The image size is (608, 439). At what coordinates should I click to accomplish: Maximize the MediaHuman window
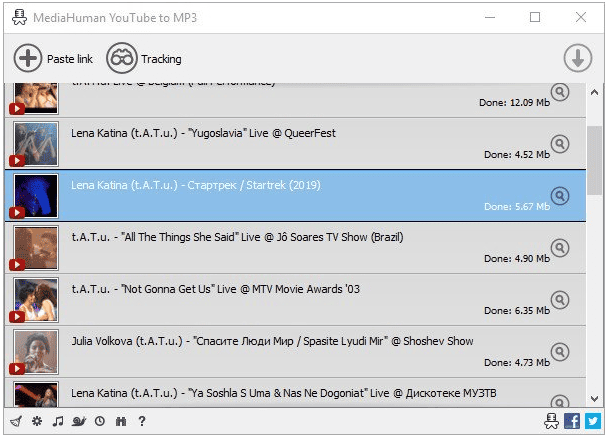click(x=535, y=17)
